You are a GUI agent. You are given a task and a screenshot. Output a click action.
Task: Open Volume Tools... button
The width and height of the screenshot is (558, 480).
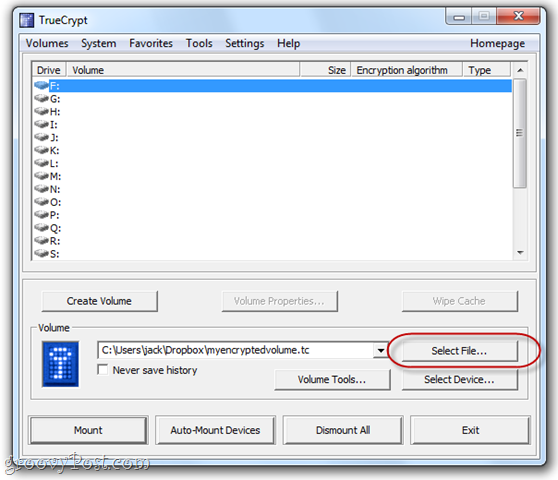332,380
